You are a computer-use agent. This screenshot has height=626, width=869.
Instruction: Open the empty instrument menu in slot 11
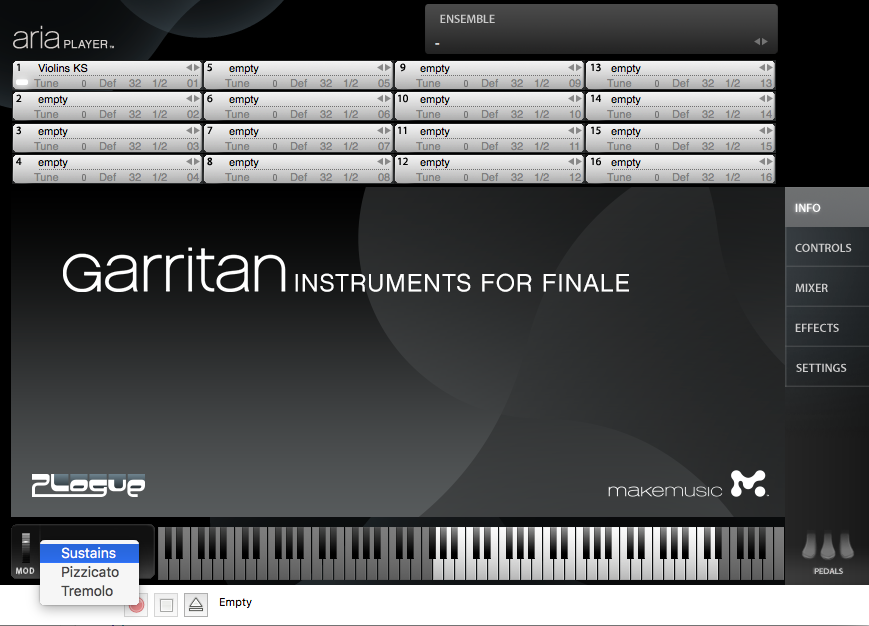(x=434, y=131)
